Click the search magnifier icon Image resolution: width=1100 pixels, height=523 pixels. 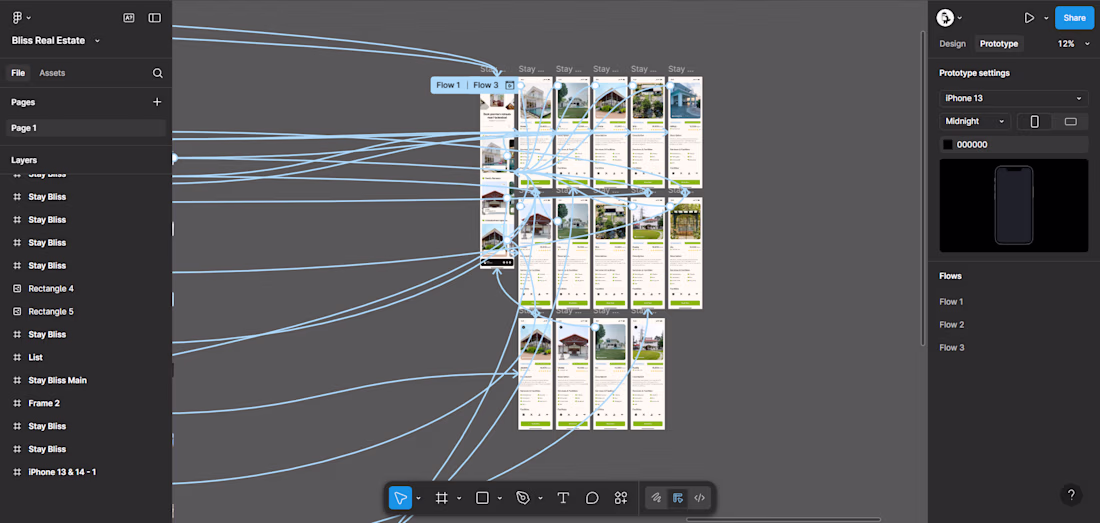[x=158, y=73]
